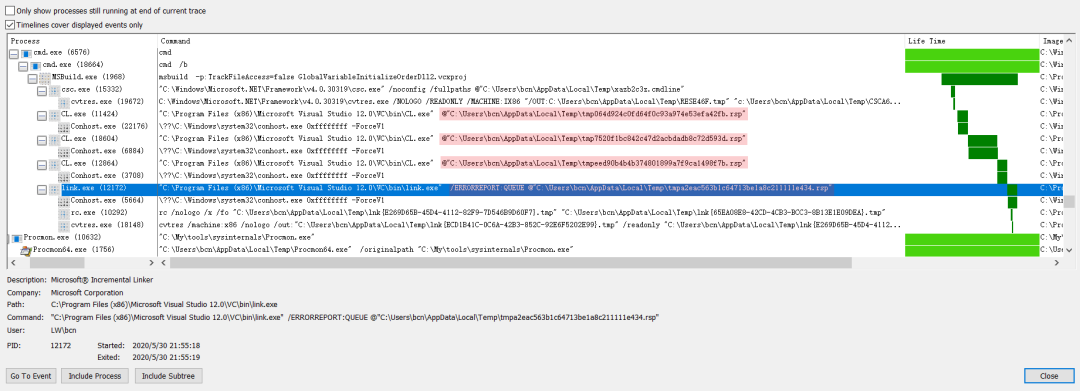Click the MSBuild.exe (1968) process icon

coord(45,78)
